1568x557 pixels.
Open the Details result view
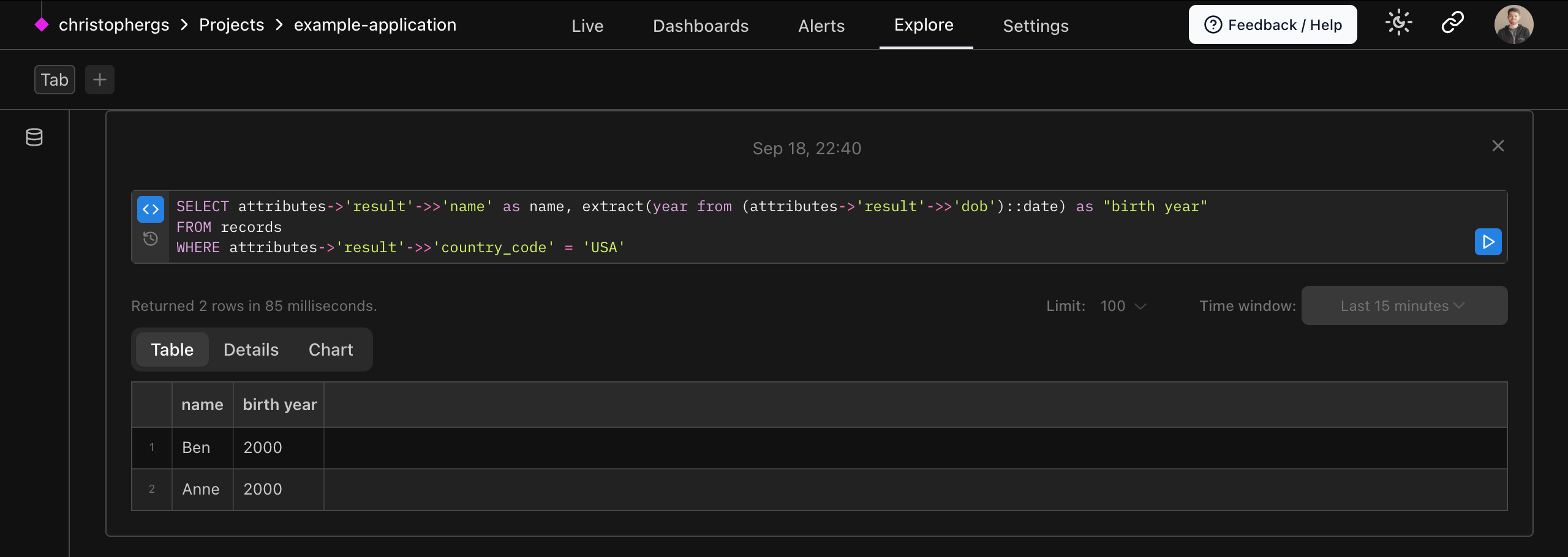pos(251,349)
